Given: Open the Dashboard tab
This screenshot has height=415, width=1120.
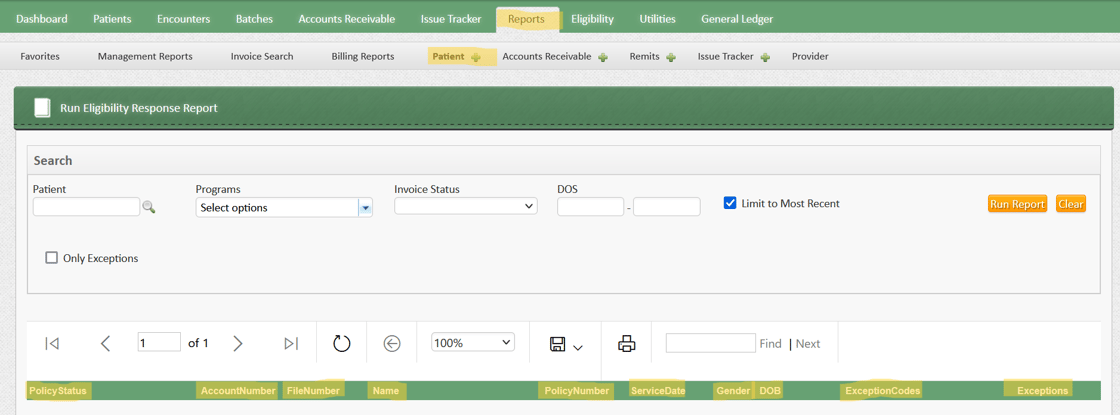Looking at the screenshot, I should [42, 19].
